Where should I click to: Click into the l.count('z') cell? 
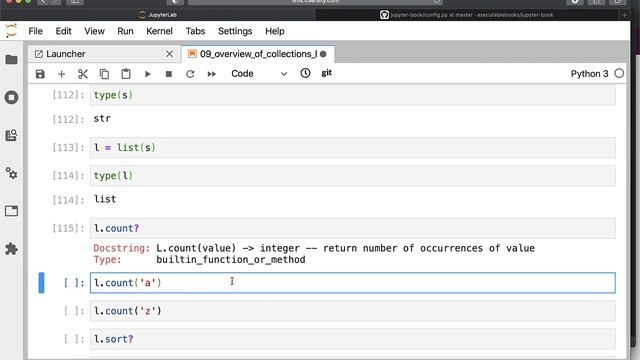pyautogui.click(x=353, y=311)
